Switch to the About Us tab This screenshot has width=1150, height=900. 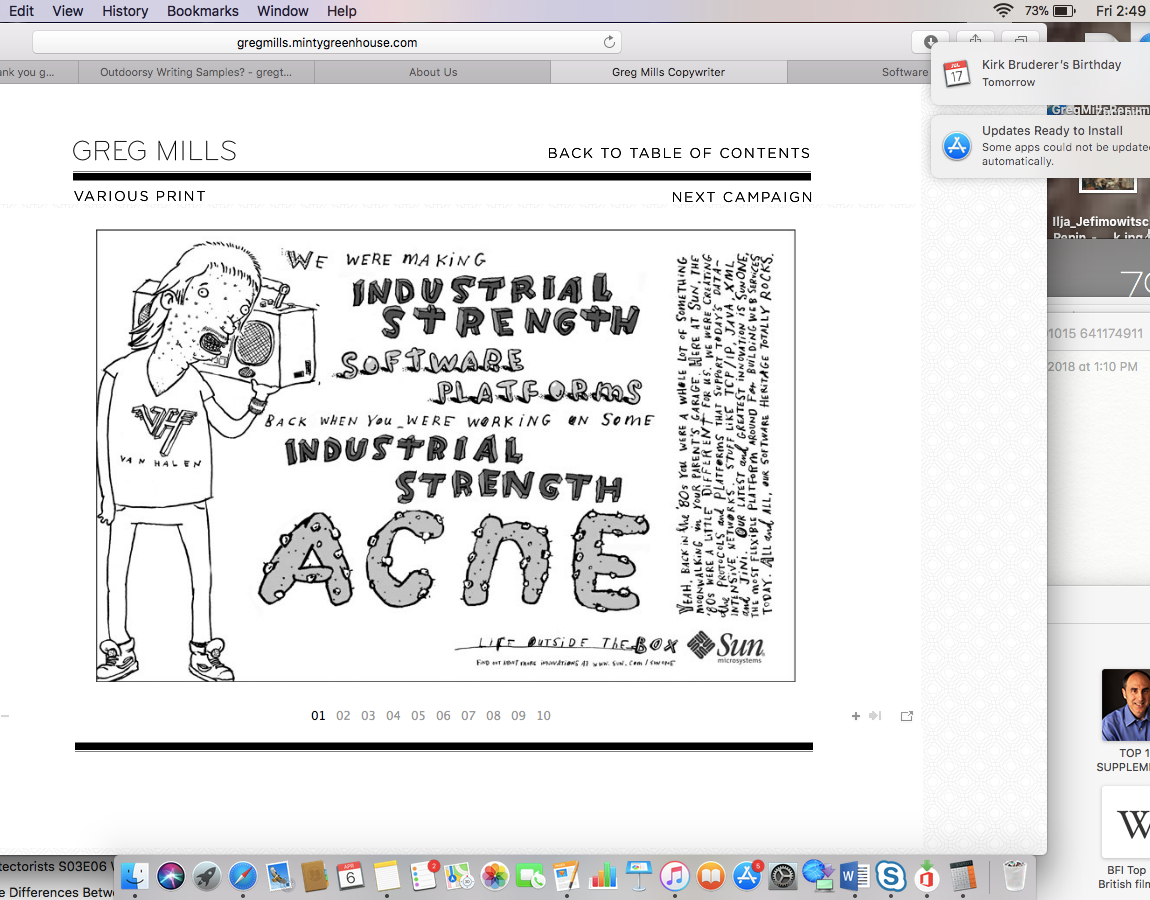pos(433,72)
